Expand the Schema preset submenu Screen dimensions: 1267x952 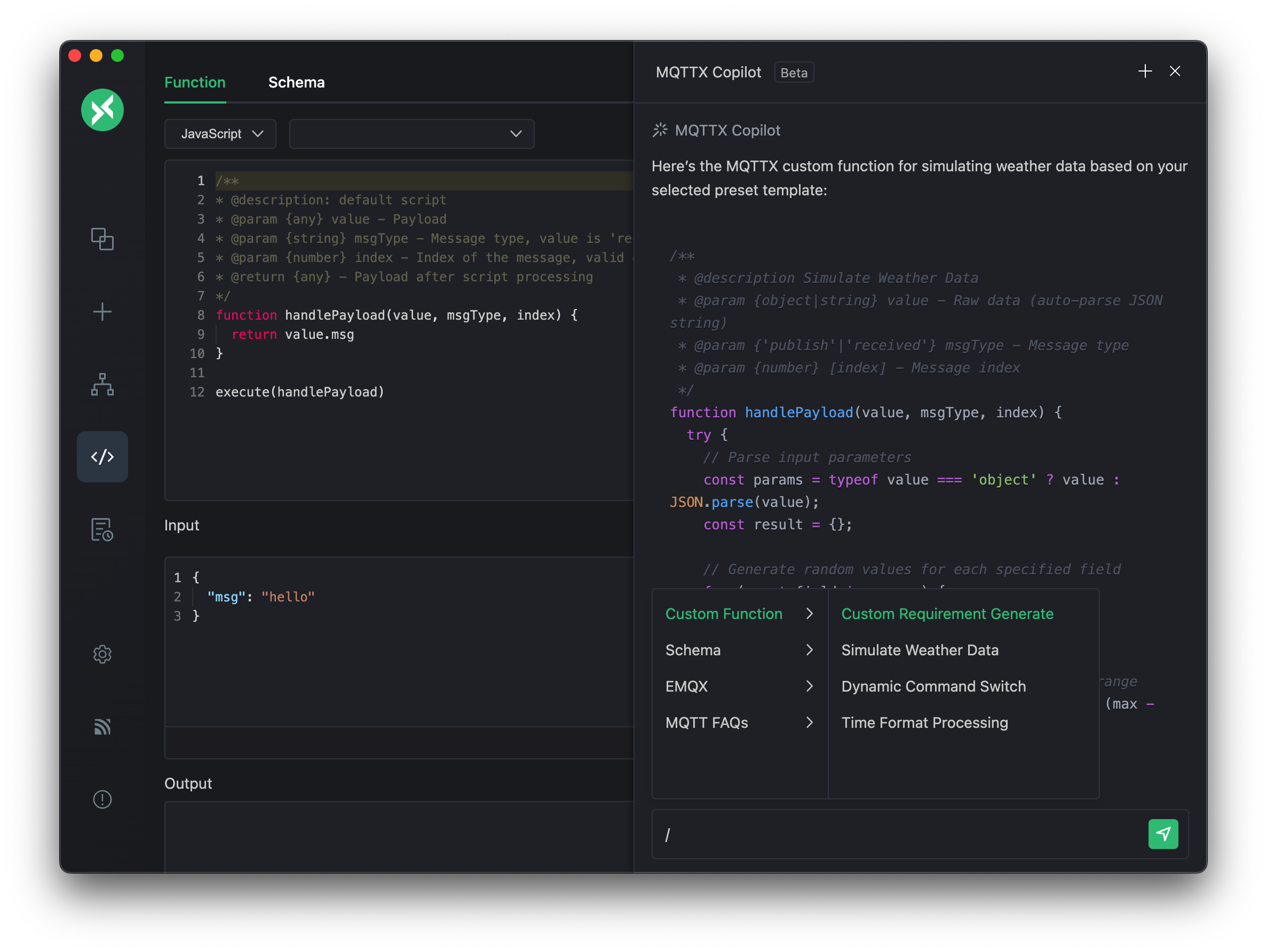tap(739, 650)
